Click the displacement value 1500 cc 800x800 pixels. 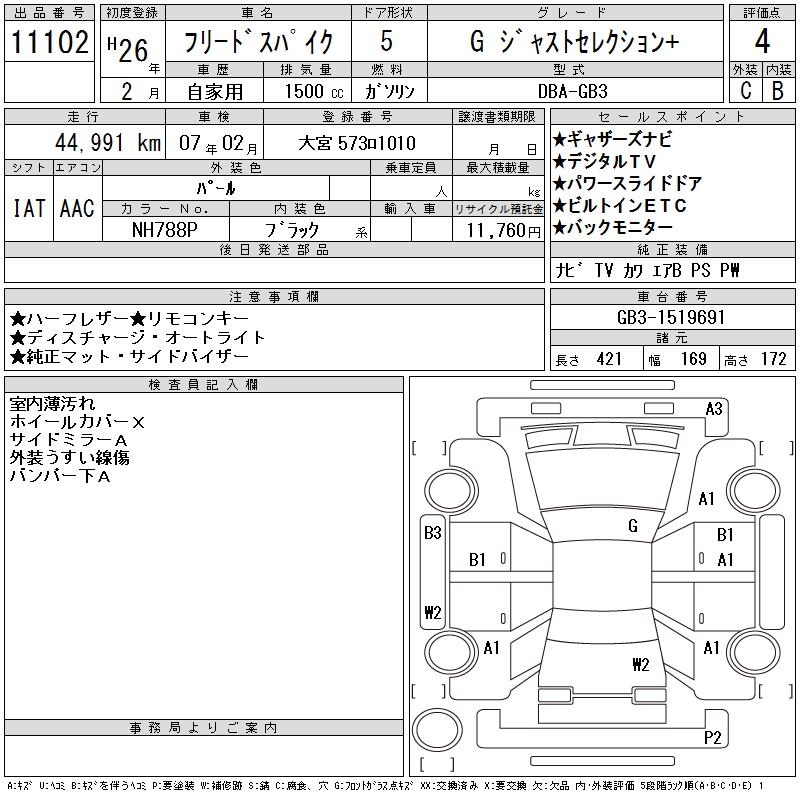point(314,91)
